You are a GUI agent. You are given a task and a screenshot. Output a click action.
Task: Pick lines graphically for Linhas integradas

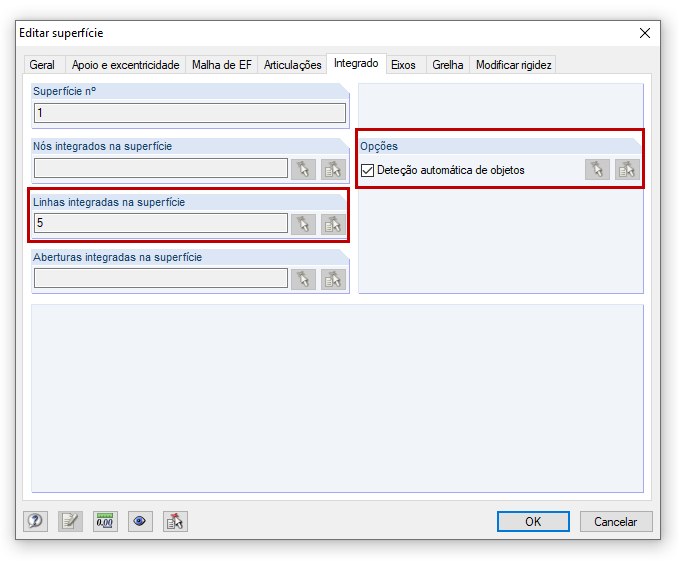click(x=304, y=224)
